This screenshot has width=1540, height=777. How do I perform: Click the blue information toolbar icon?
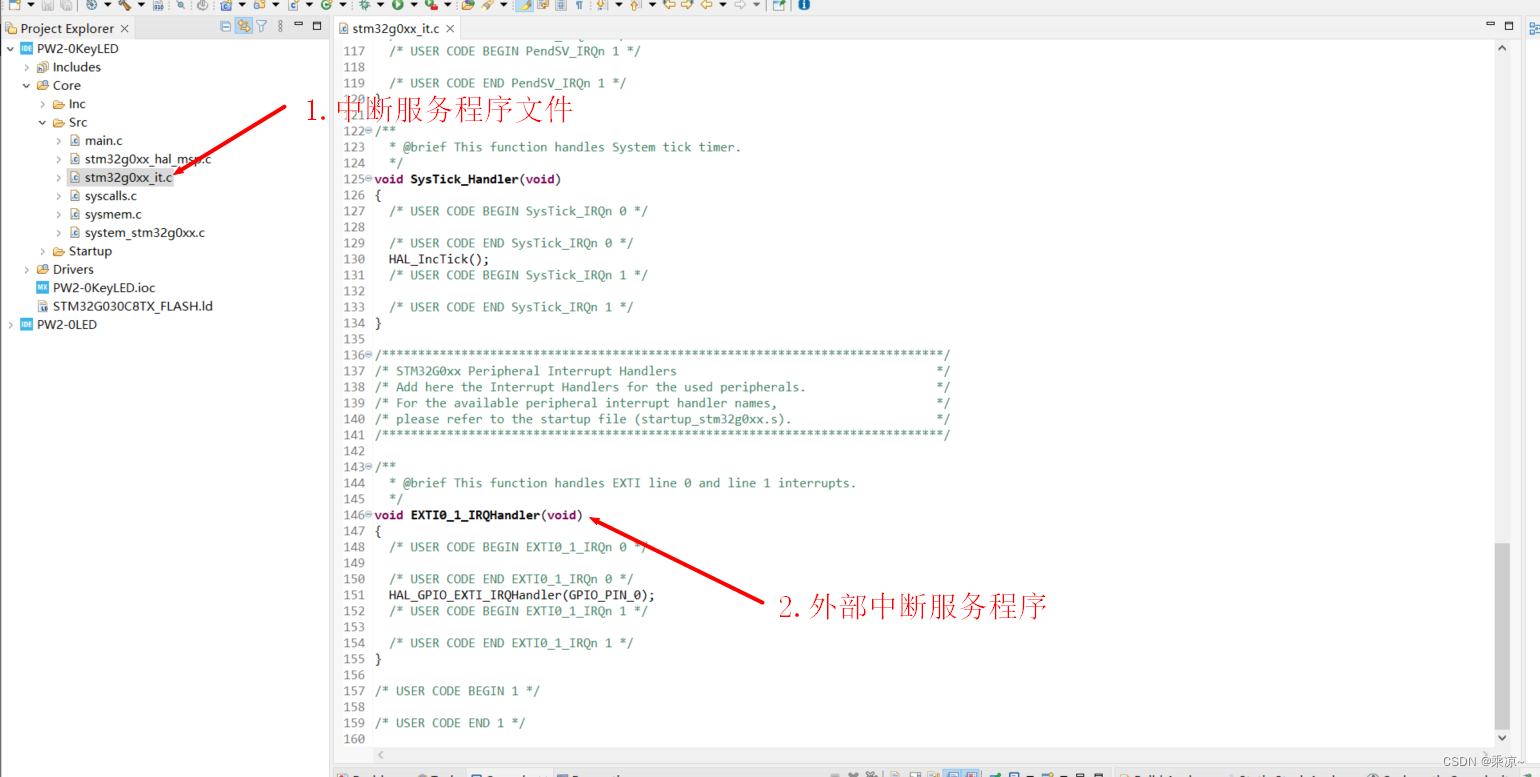(x=804, y=5)
